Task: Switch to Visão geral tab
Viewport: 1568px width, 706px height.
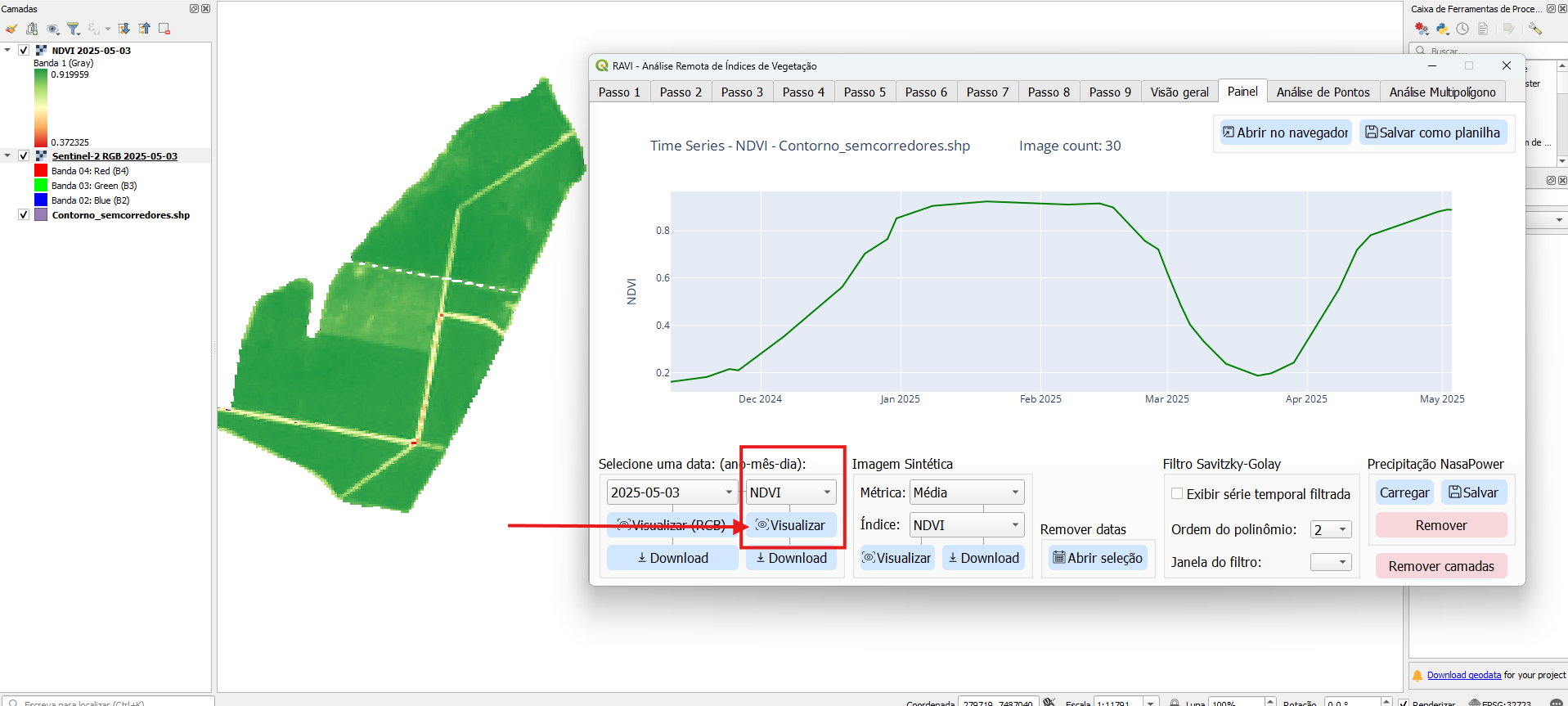Action: click(x=1179, y=92)
